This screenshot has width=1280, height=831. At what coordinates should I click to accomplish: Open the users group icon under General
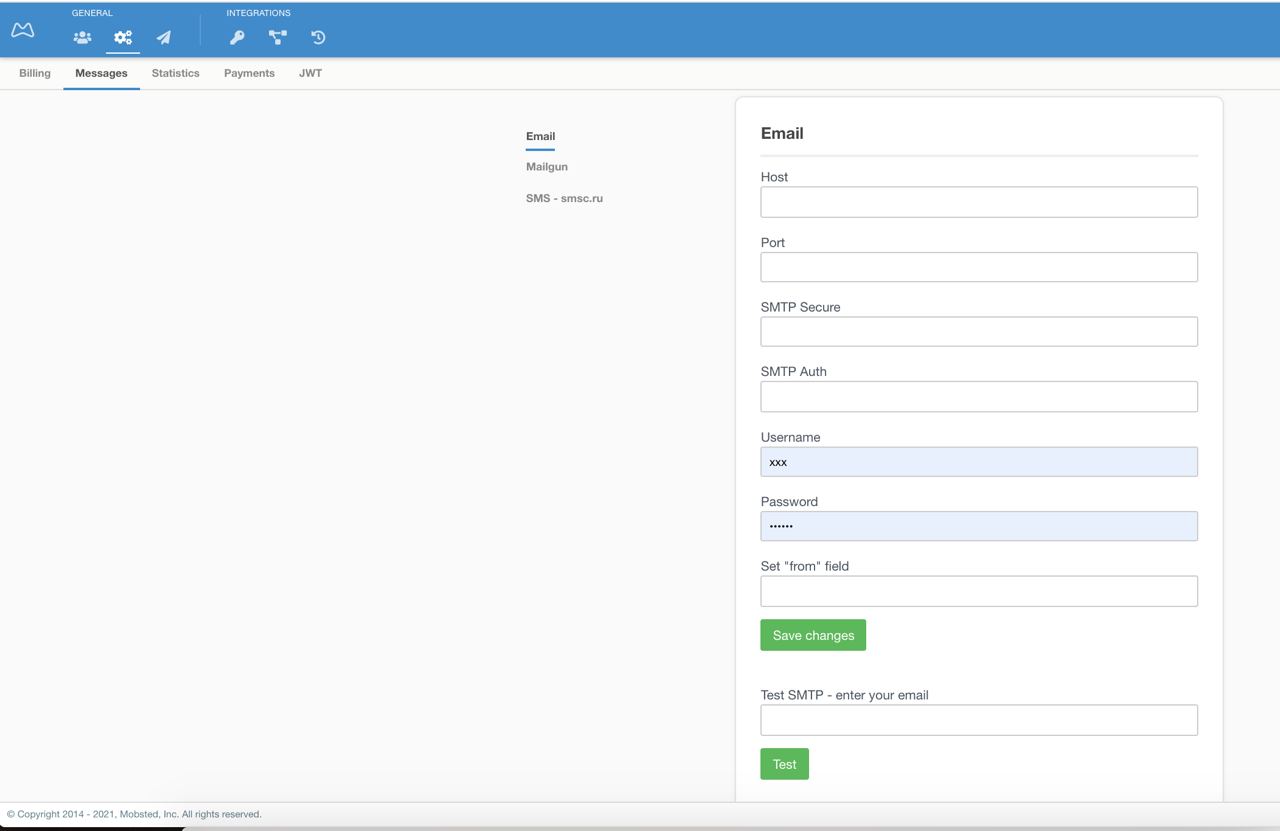[82, 38]
